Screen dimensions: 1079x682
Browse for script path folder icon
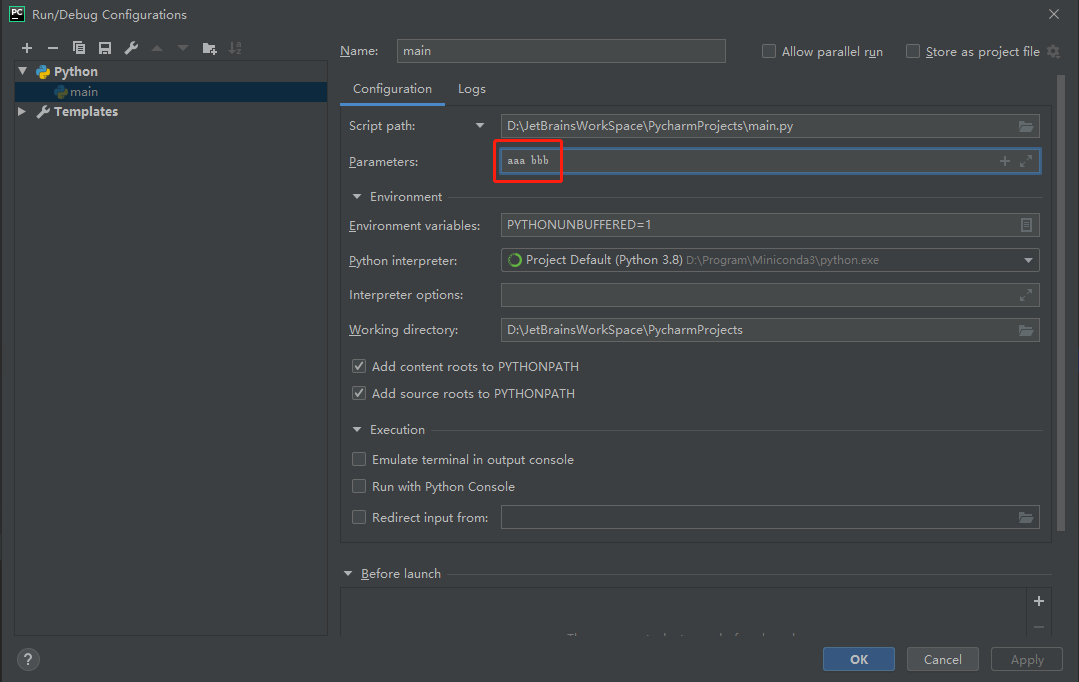click(x=1025, y=126)
